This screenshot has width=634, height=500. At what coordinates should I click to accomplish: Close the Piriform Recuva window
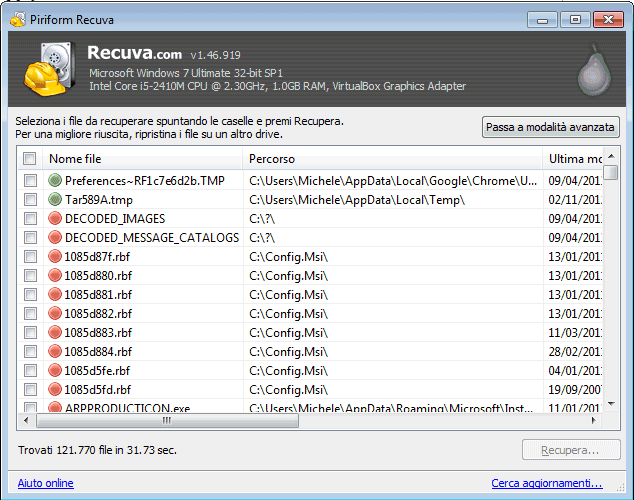click(x=608, y=19)
